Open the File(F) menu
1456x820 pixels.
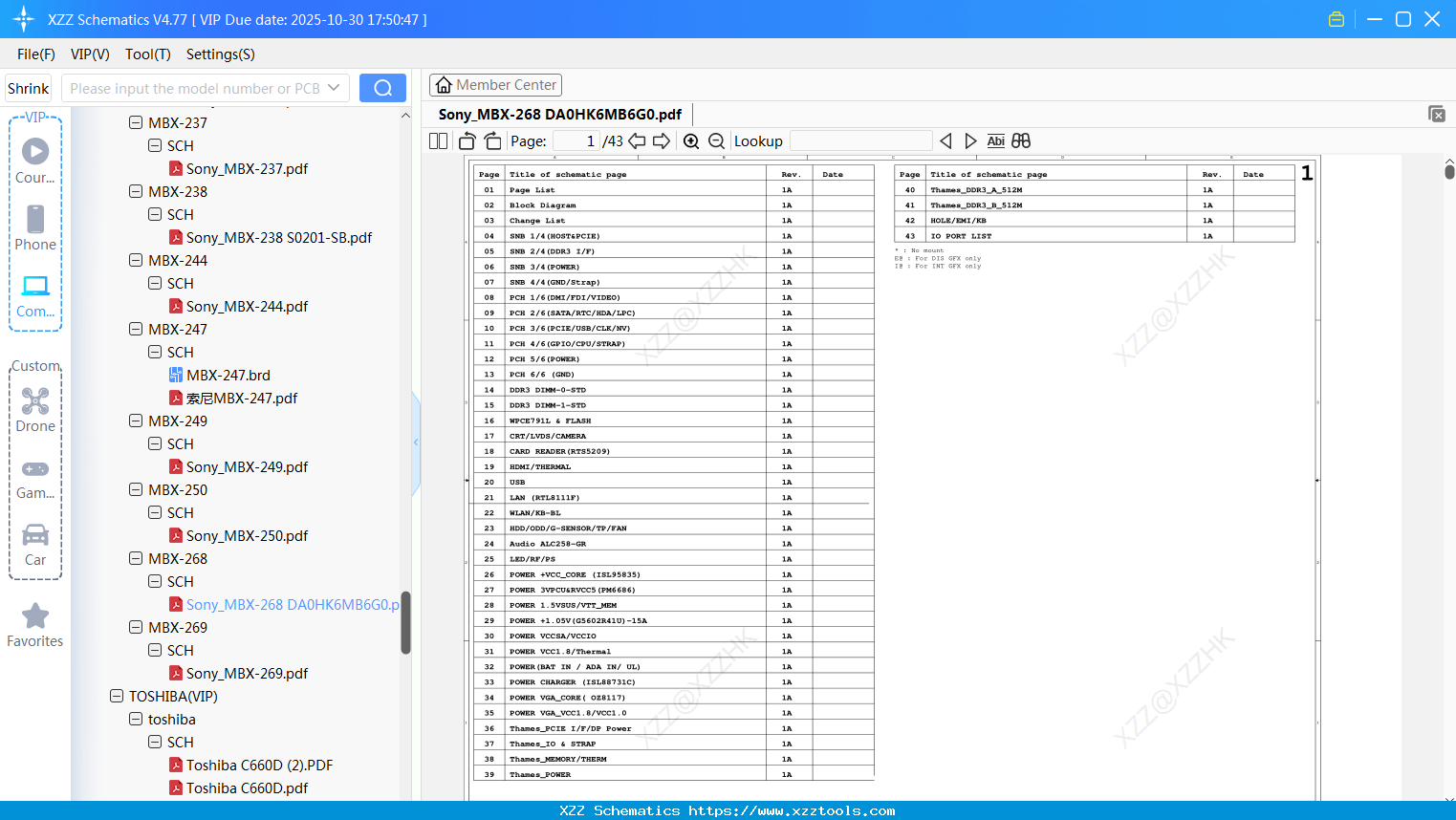tap(36, 54)
